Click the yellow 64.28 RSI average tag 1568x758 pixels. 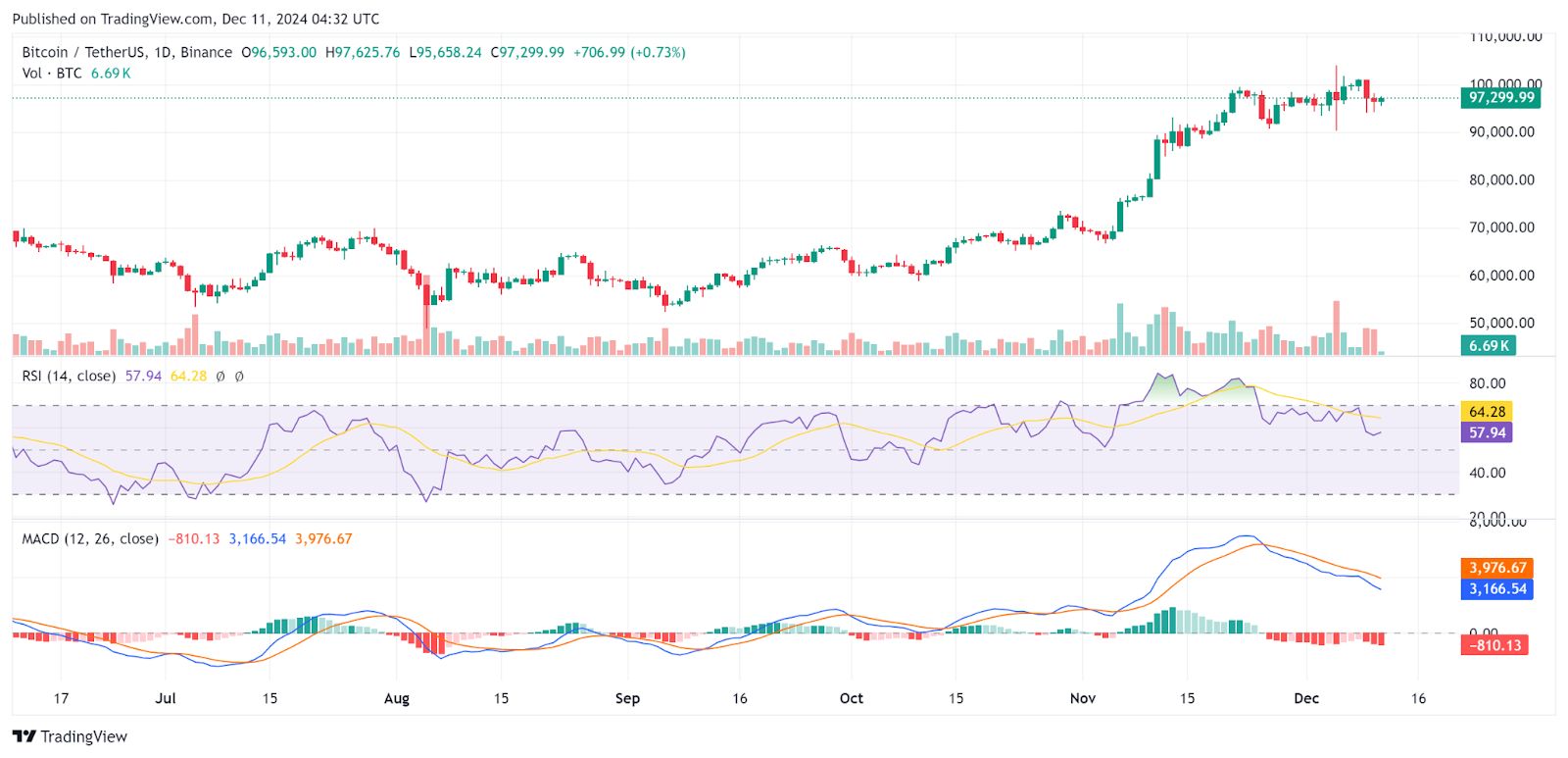[1487, 412]
